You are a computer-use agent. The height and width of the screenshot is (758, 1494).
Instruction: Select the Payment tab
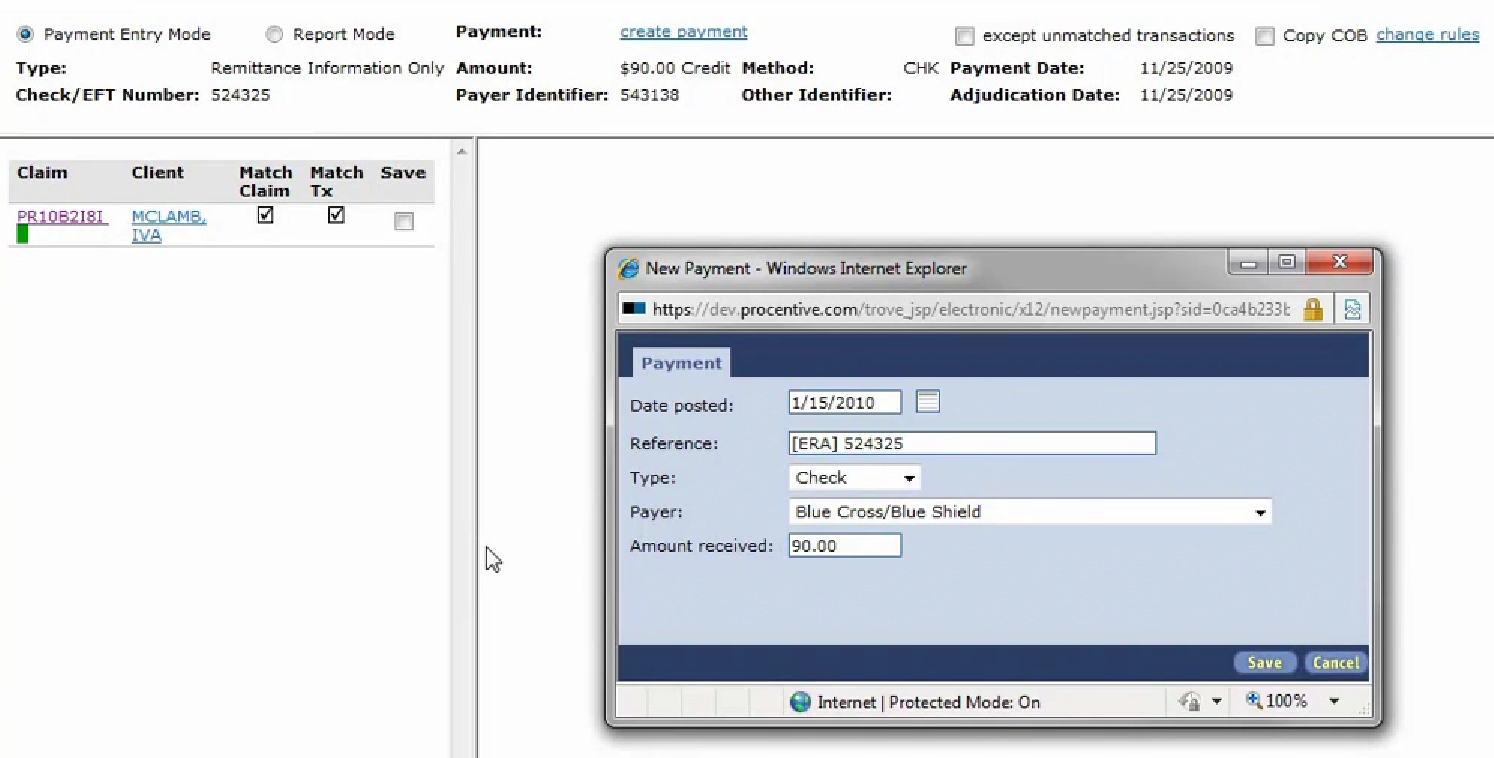[x=681, y=363]
